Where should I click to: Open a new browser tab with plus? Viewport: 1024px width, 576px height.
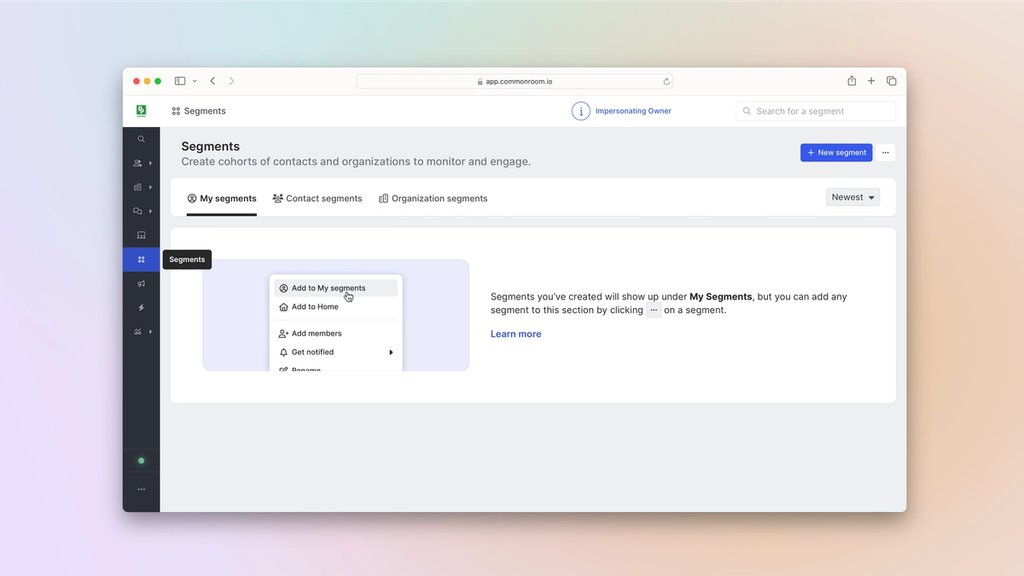(871, 81)
